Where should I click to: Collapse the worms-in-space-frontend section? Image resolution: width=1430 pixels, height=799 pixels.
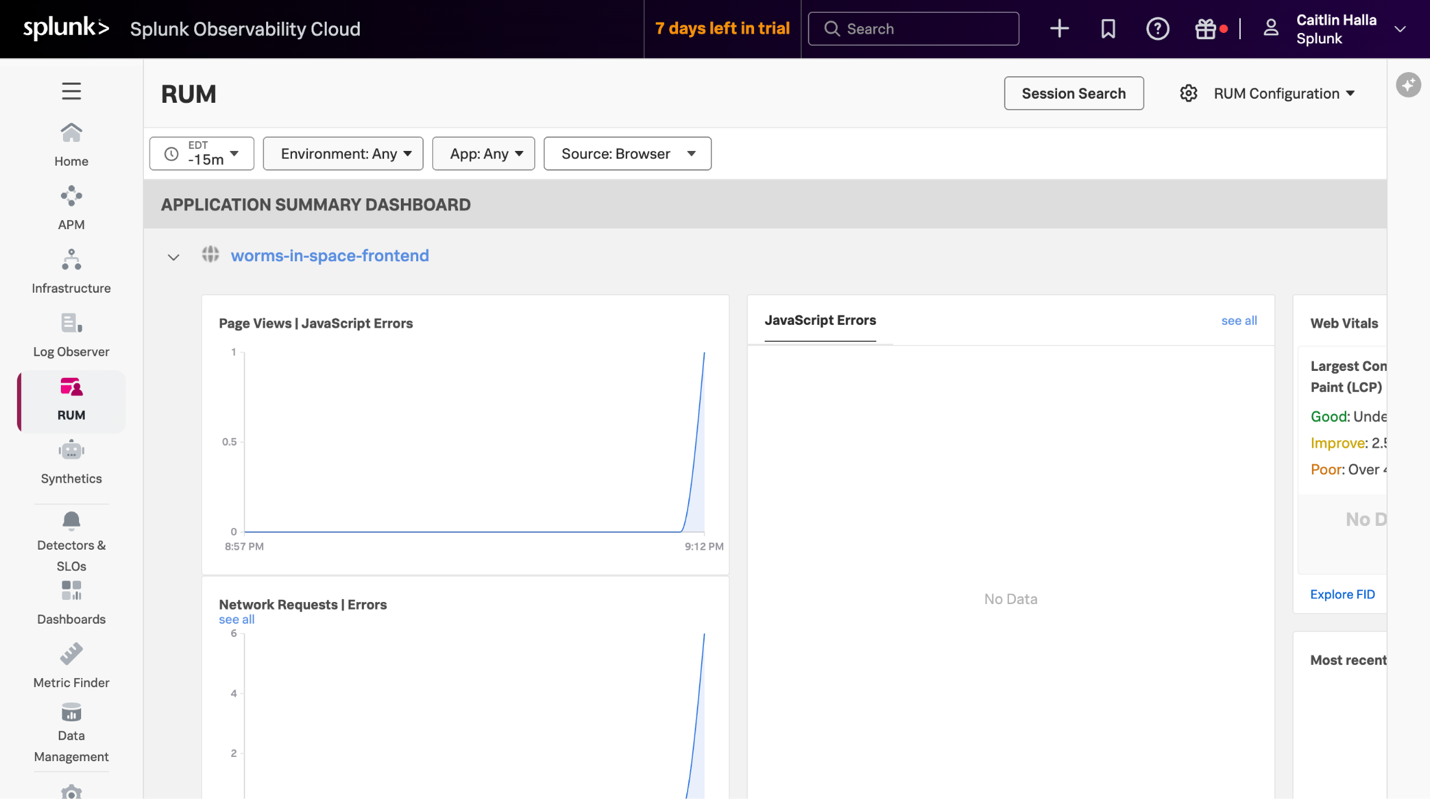[173, 257]
